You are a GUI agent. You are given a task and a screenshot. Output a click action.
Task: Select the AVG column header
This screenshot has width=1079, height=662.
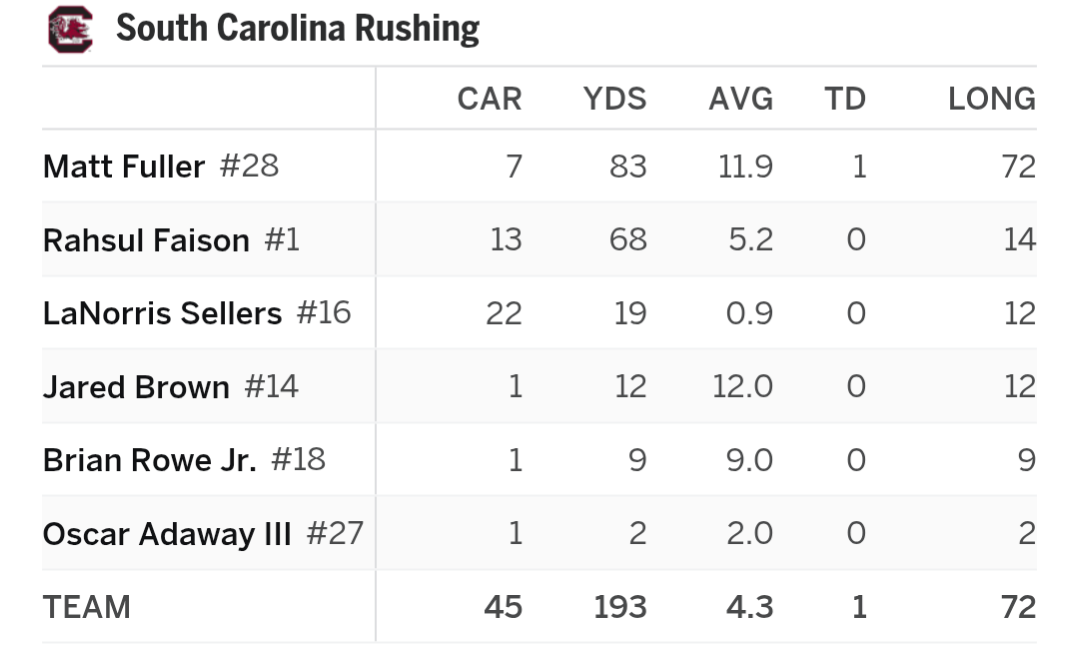[x=740, y=99]
